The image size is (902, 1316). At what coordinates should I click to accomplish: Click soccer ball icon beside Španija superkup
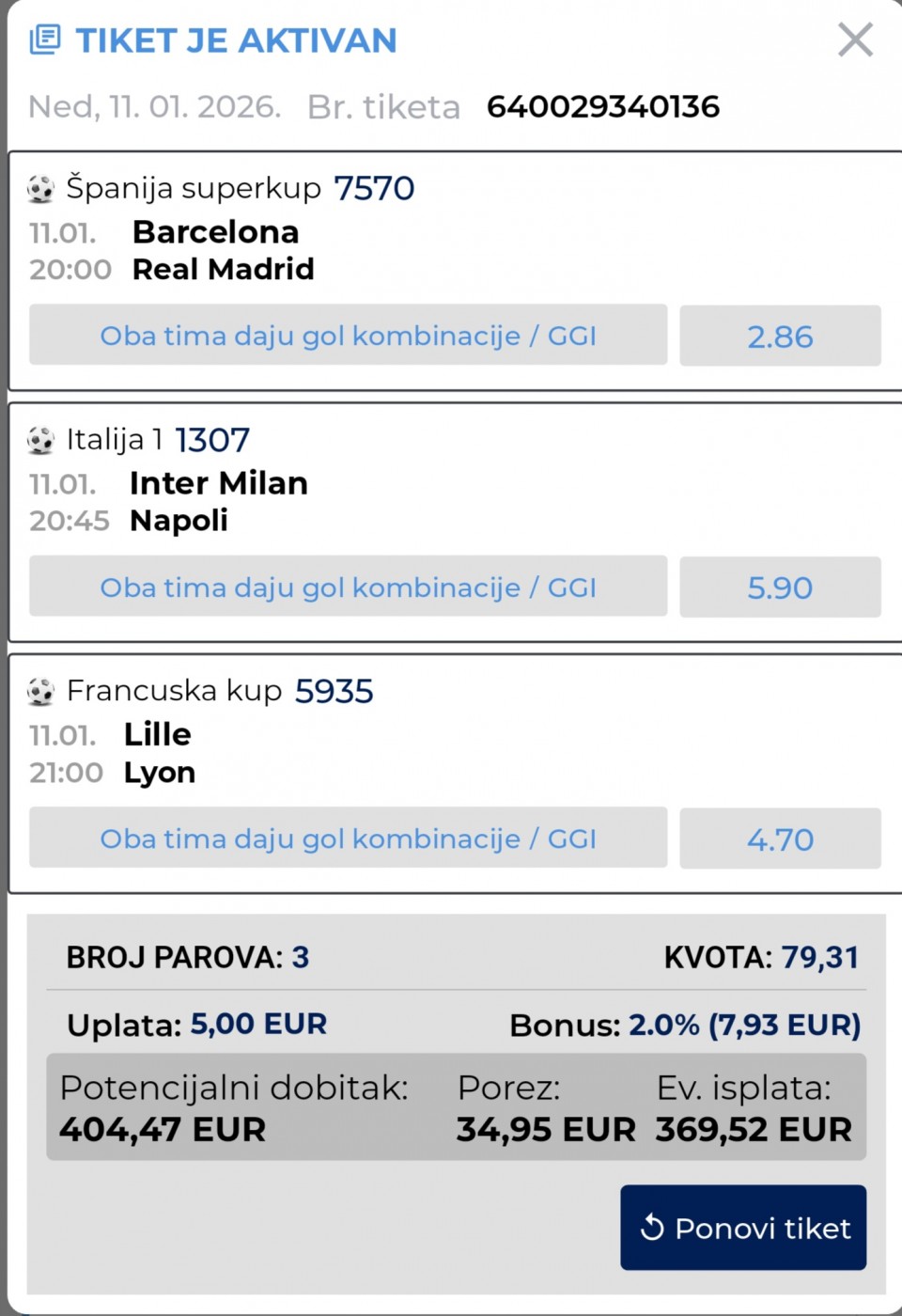pos(40,189)
